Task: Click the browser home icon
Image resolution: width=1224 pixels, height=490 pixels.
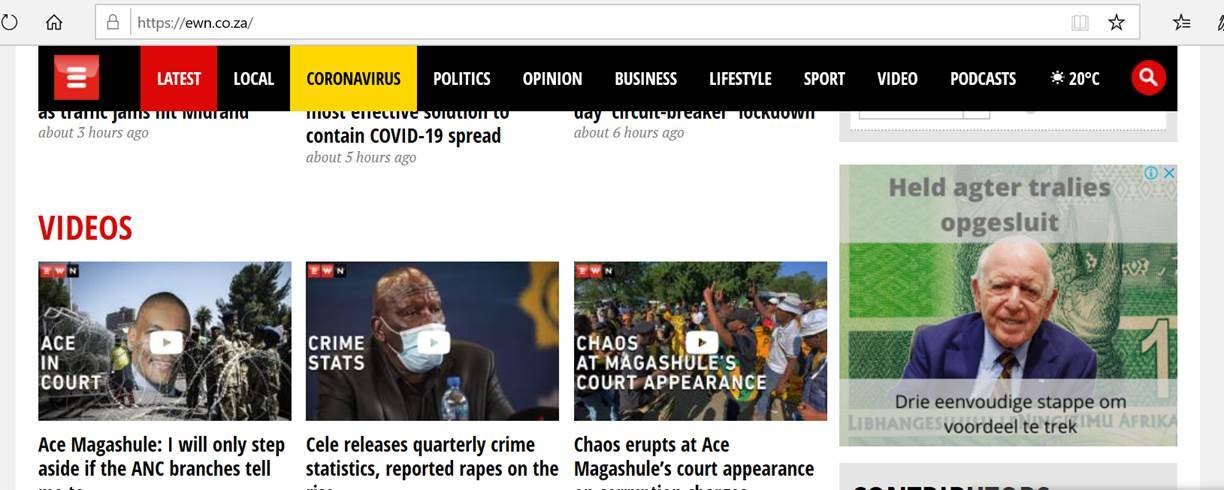Action: 54,22
